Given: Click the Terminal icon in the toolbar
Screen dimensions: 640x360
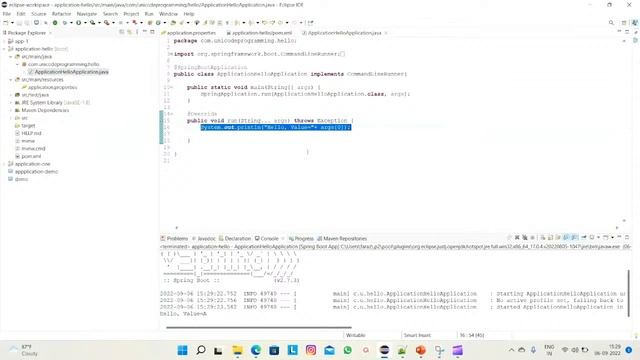Looking at the screenshot, I should click(x=36, y=23).
